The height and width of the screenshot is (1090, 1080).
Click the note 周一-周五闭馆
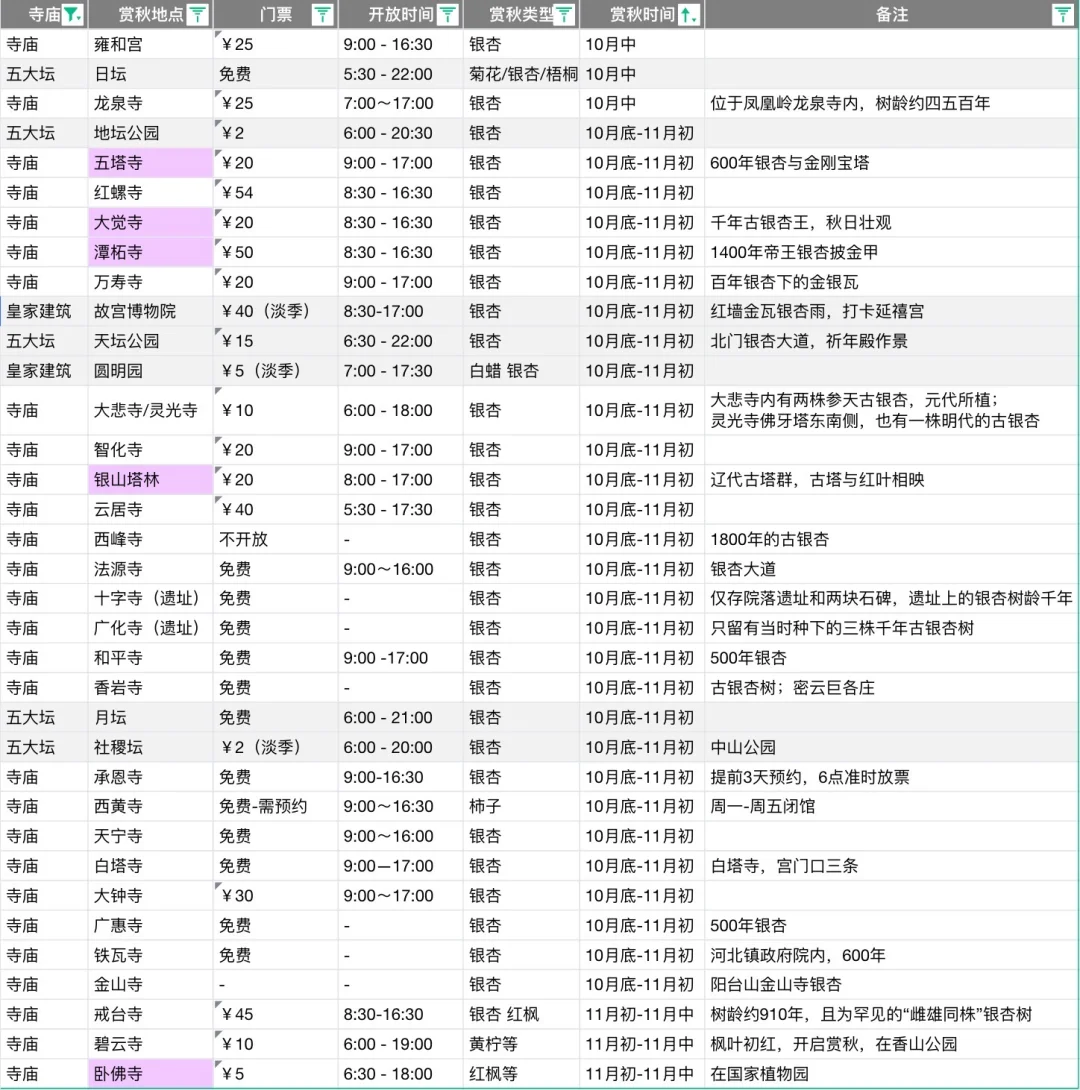pos(762,807)
